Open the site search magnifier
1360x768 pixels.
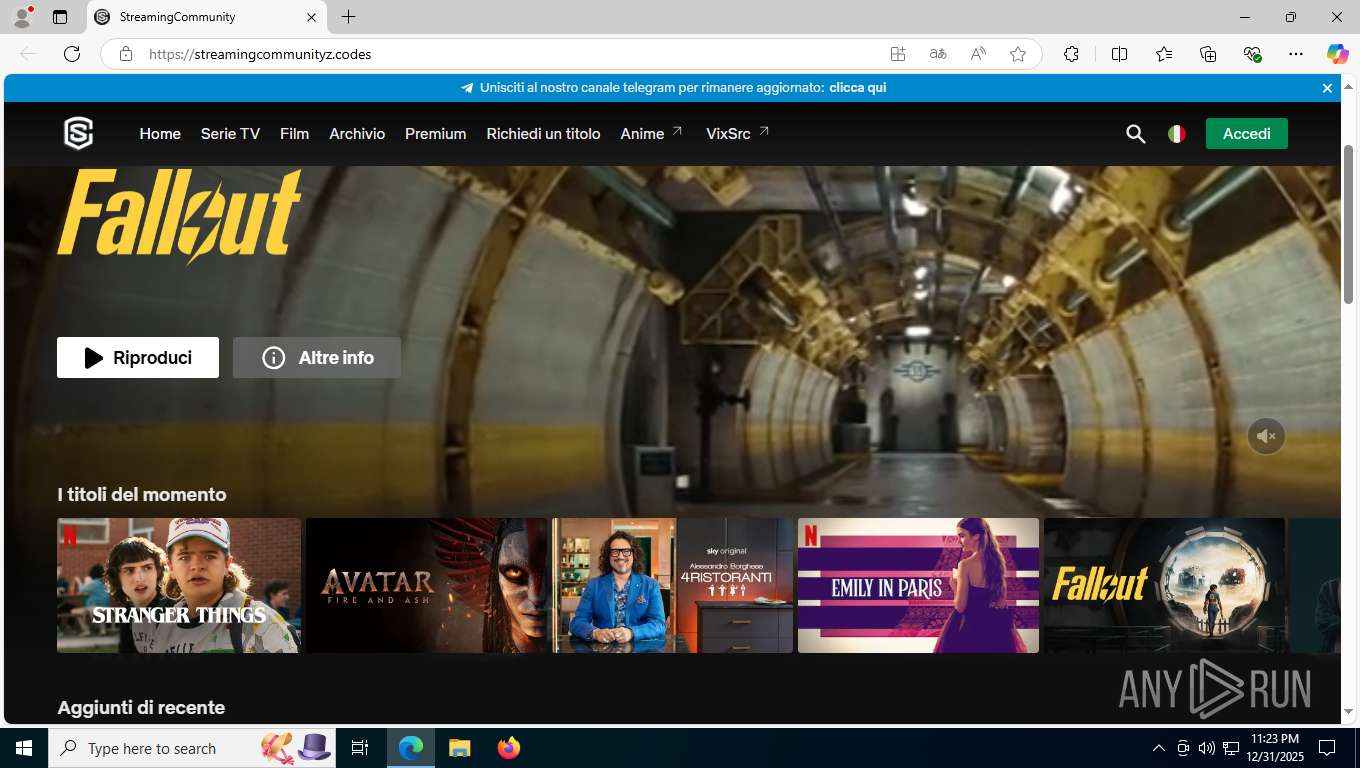(x=1135, y=134)
